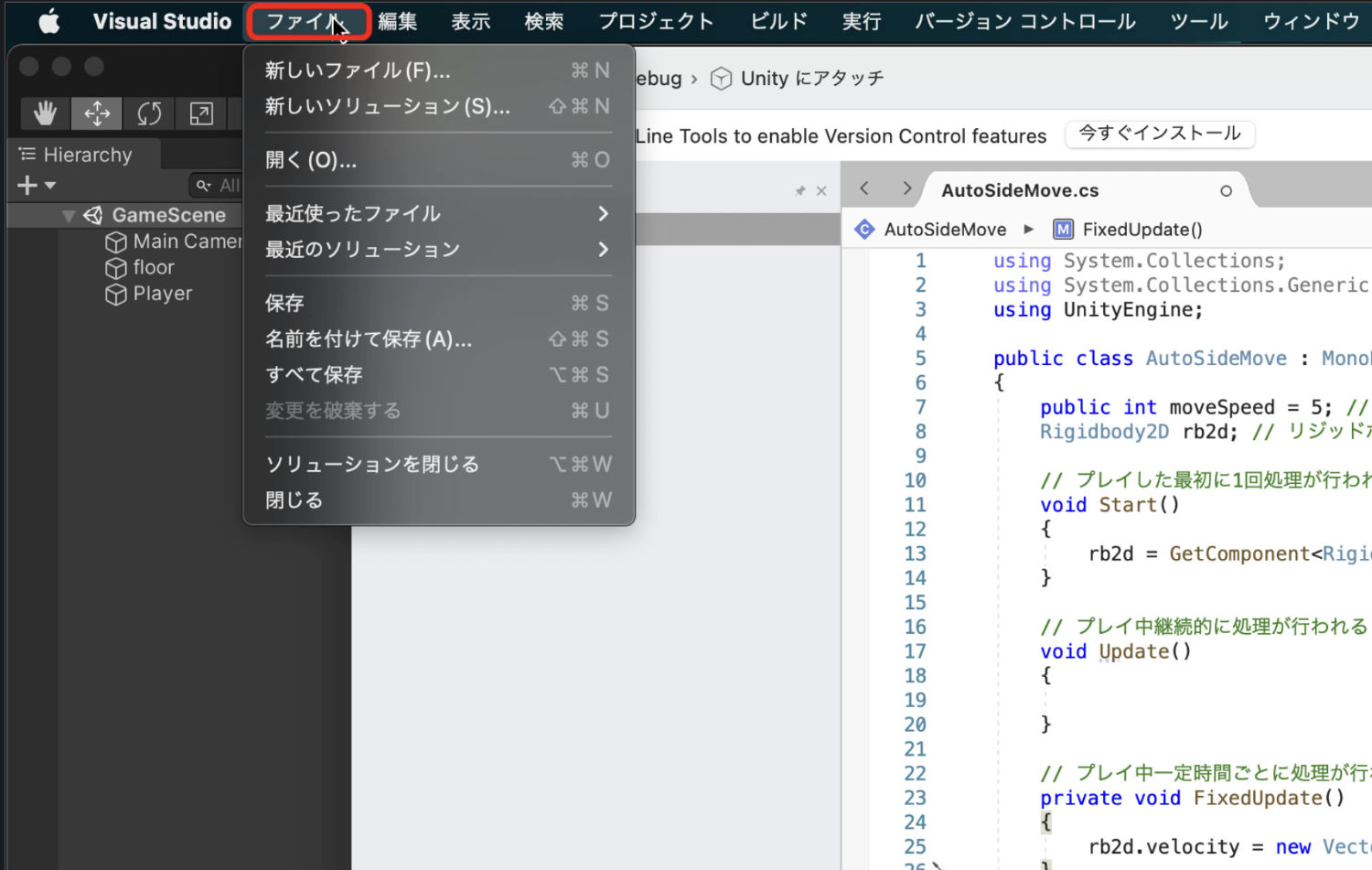Click the Player cube icon
This screenshot has width=1372, height=870.
116,295
